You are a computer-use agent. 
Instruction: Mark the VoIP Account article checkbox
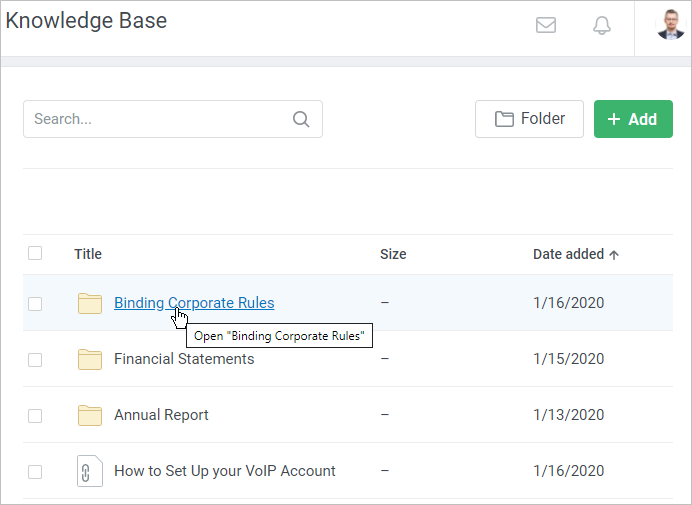(35, 472)
